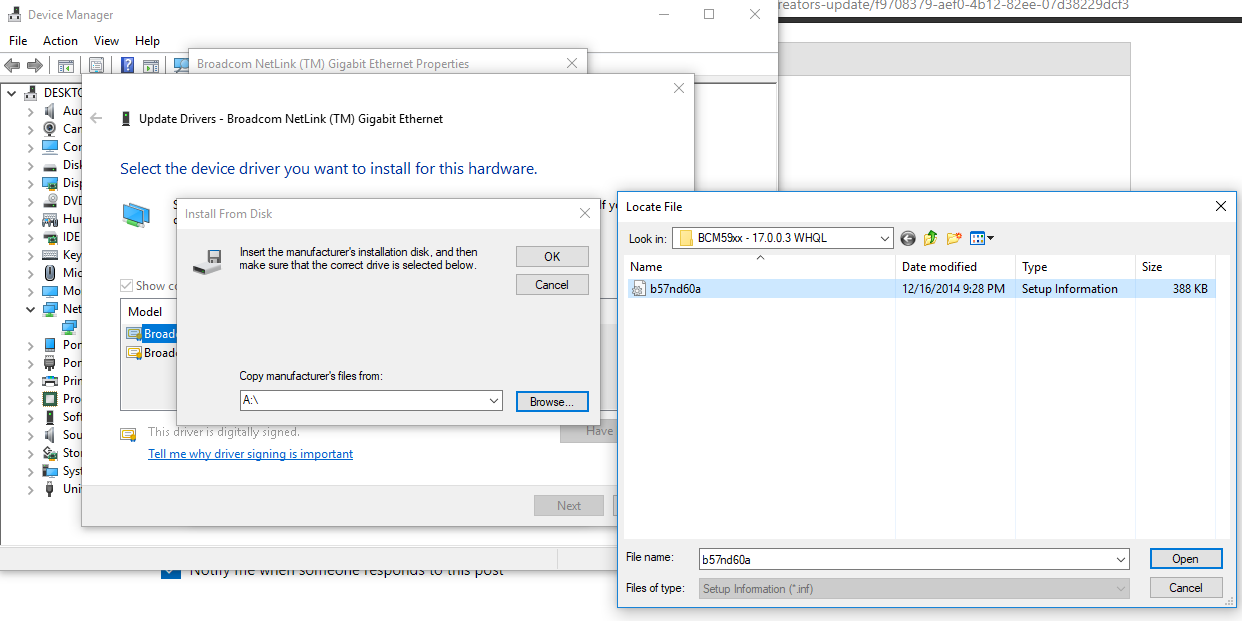Viewport: 1242px width, 621px height.
Task: Click the Browse... button
Action: pos(552,402)
